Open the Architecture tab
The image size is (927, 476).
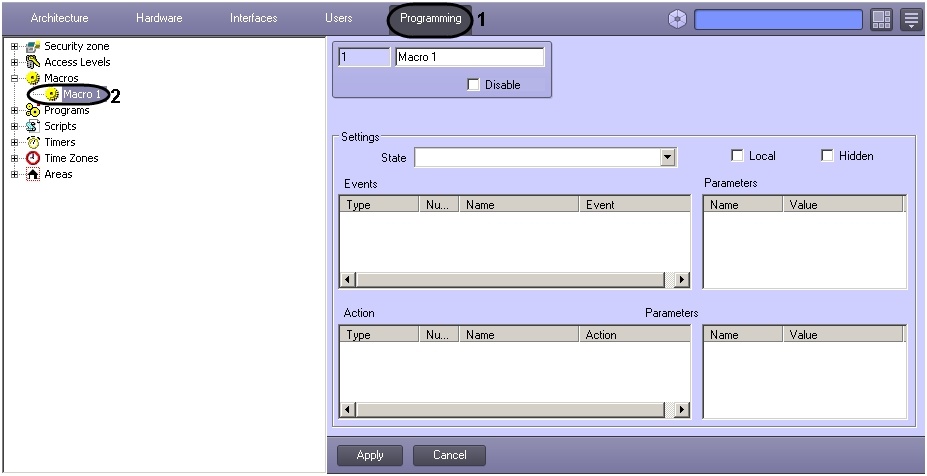pyautogui.click(x=59, y=18)
